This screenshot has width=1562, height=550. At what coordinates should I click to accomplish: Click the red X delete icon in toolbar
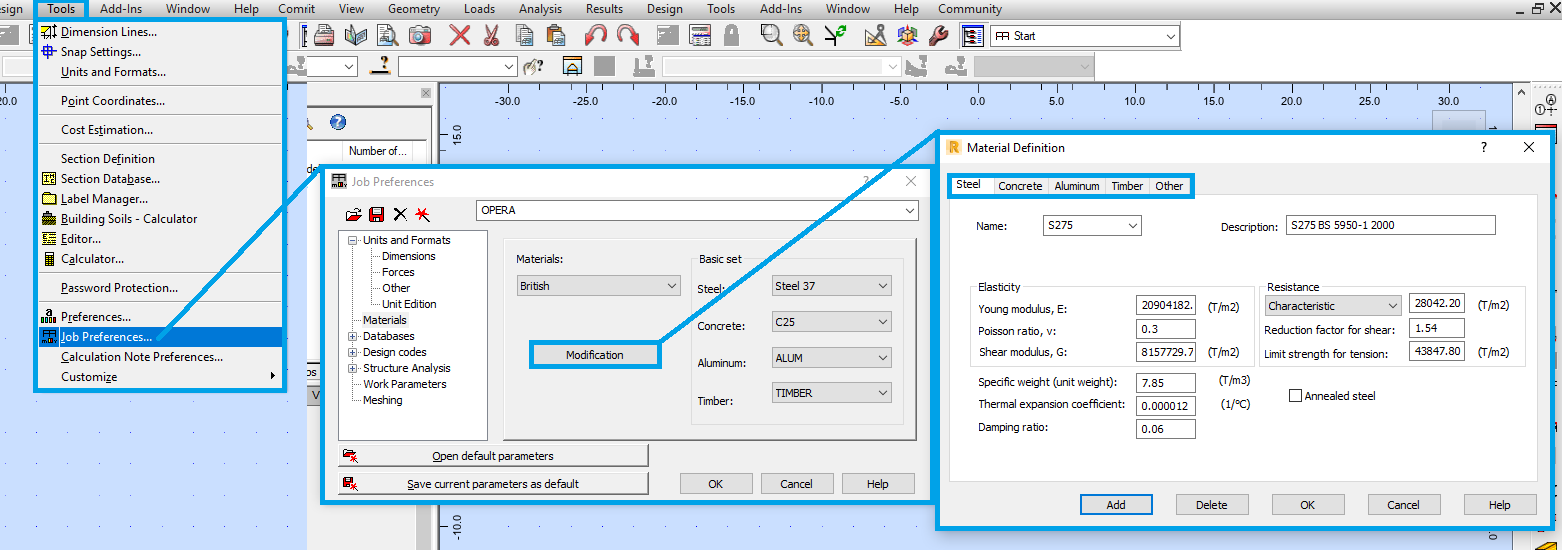point(460,35)
